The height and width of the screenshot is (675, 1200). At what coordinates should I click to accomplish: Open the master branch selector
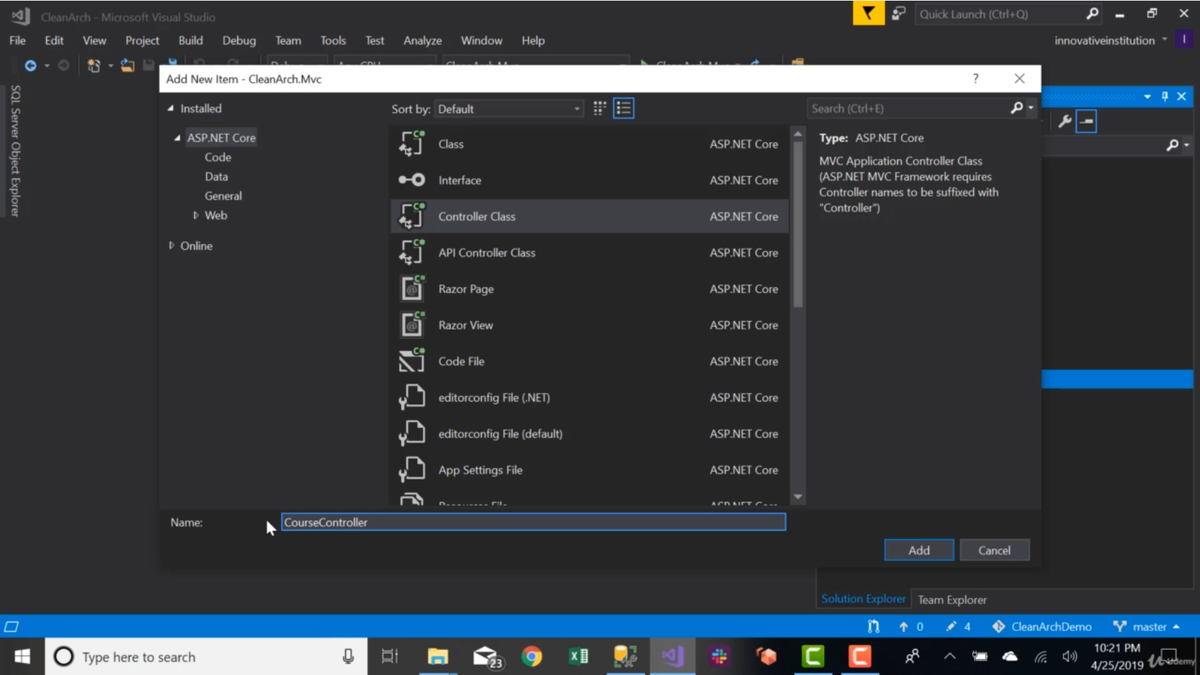(1146, 626)
